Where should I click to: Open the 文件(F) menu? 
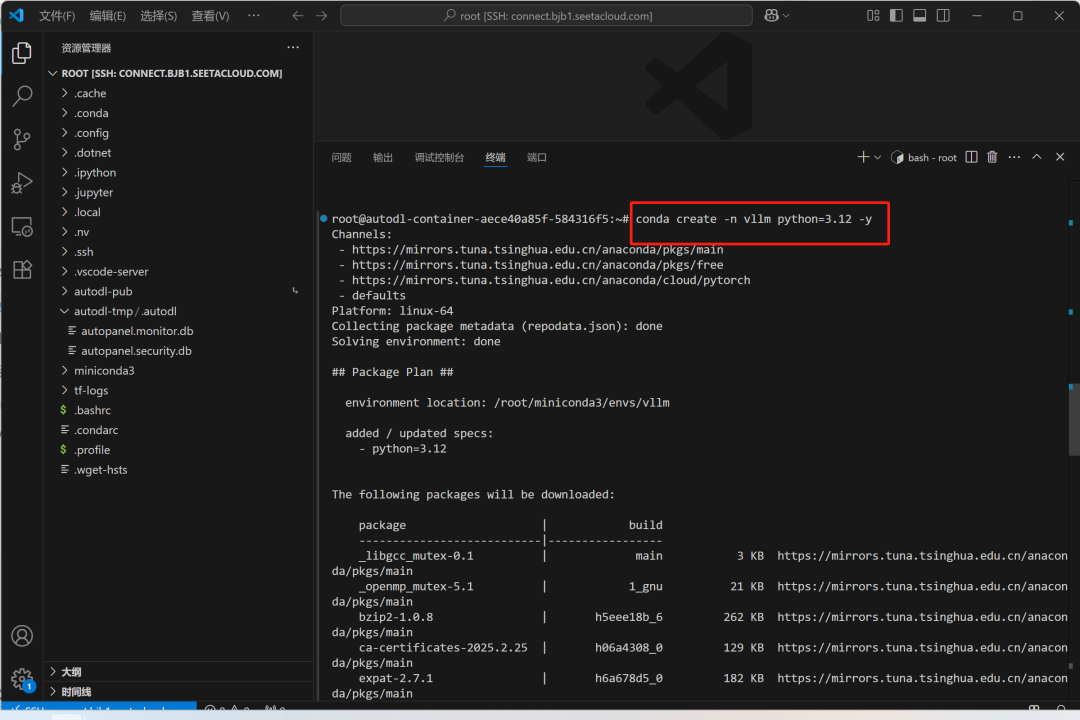(x=57, y=15)
